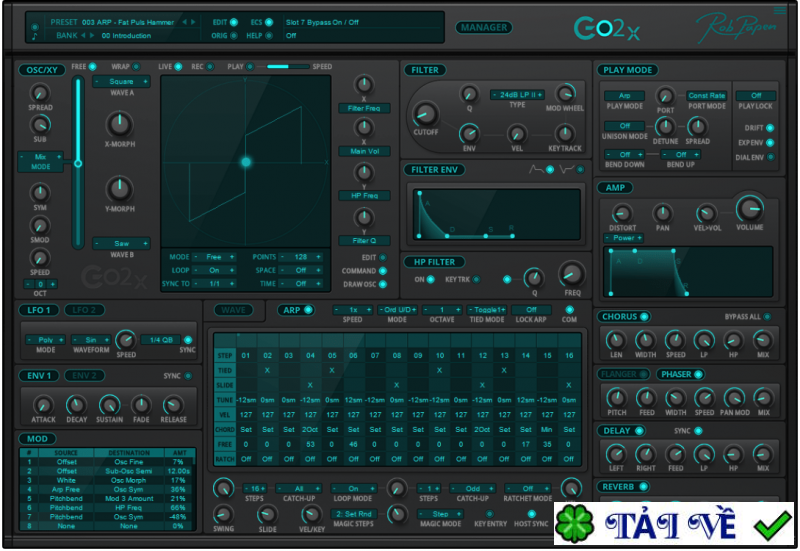Click the LFO 1 Speed knob
Image resolution: width=800 pixels, height=551 pixels.
pyautogui.click(x=126, y=340)
